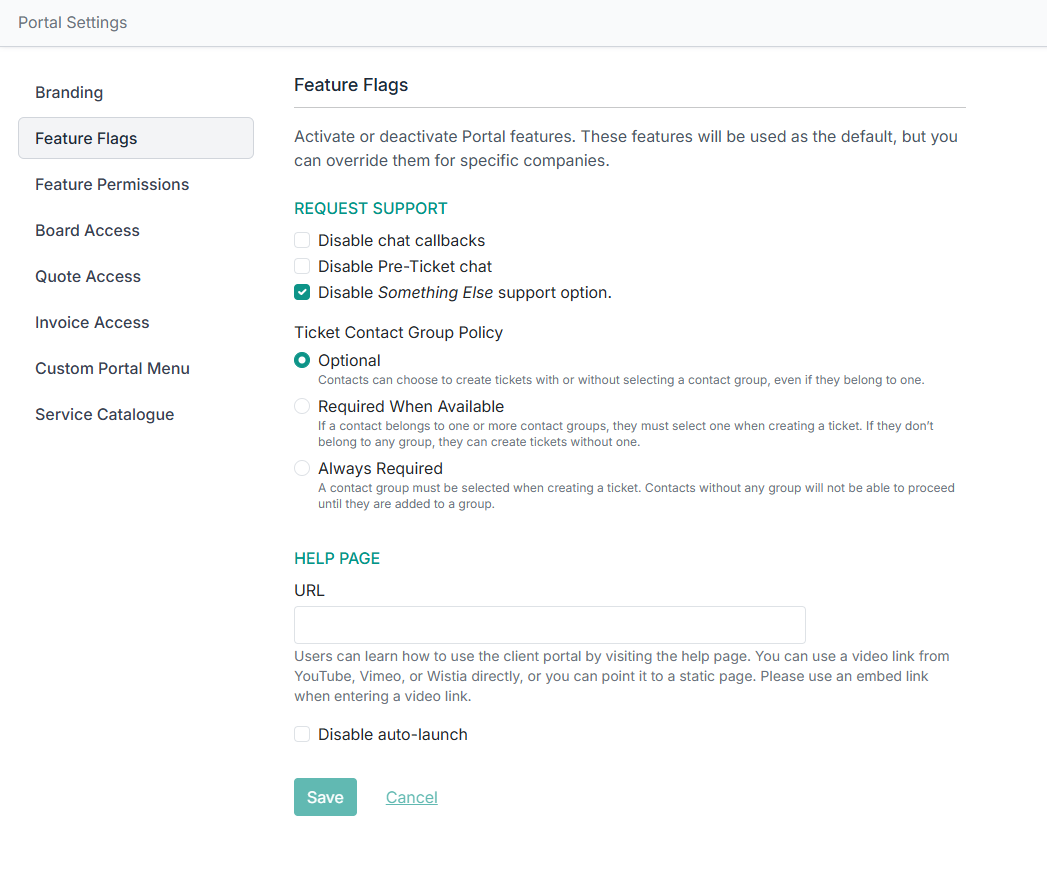Uncheck Disable Something Else support option
The width and height of the screenshot is (1047, 871).
302,293
